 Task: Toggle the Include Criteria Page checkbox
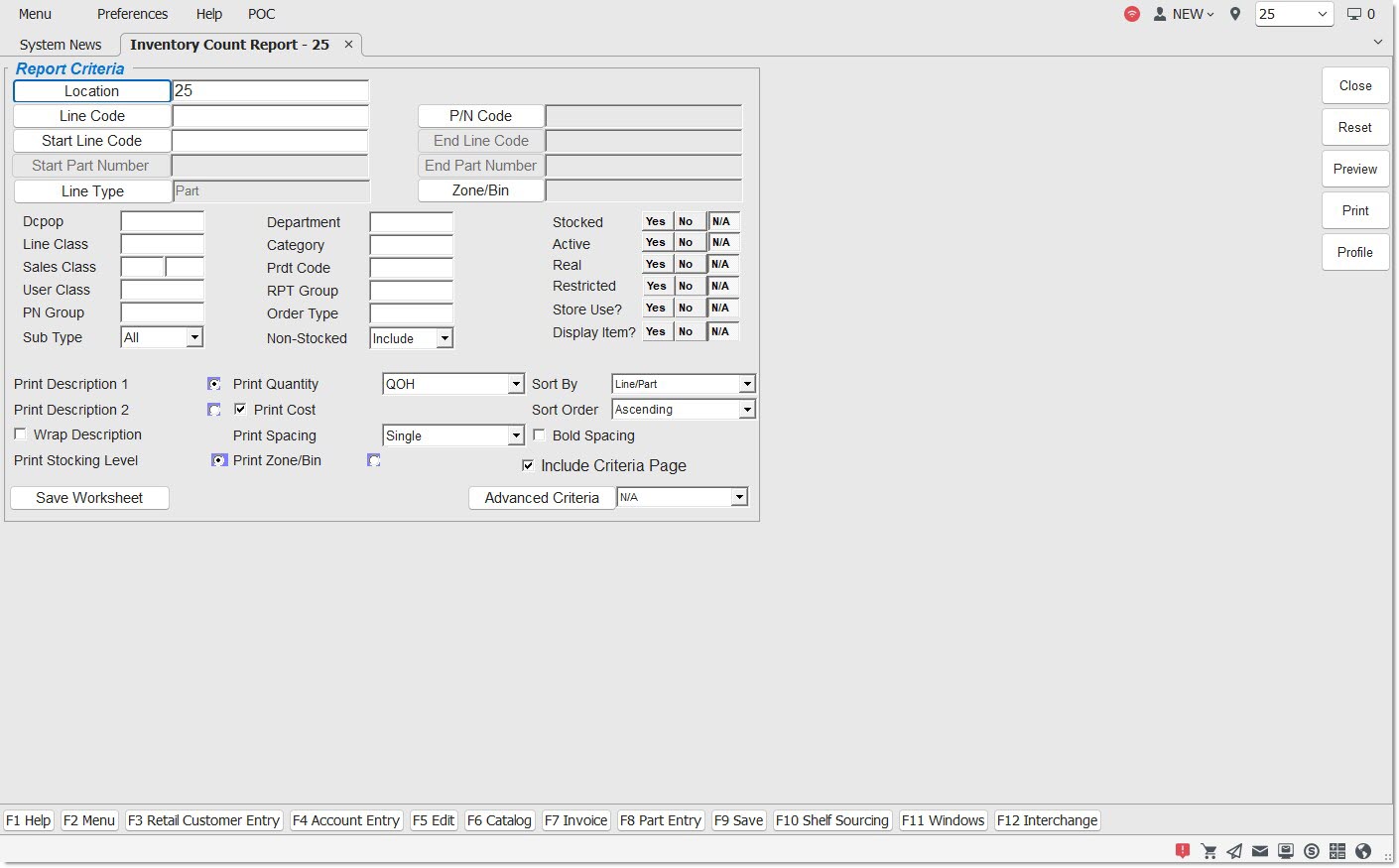click(528, 465)
